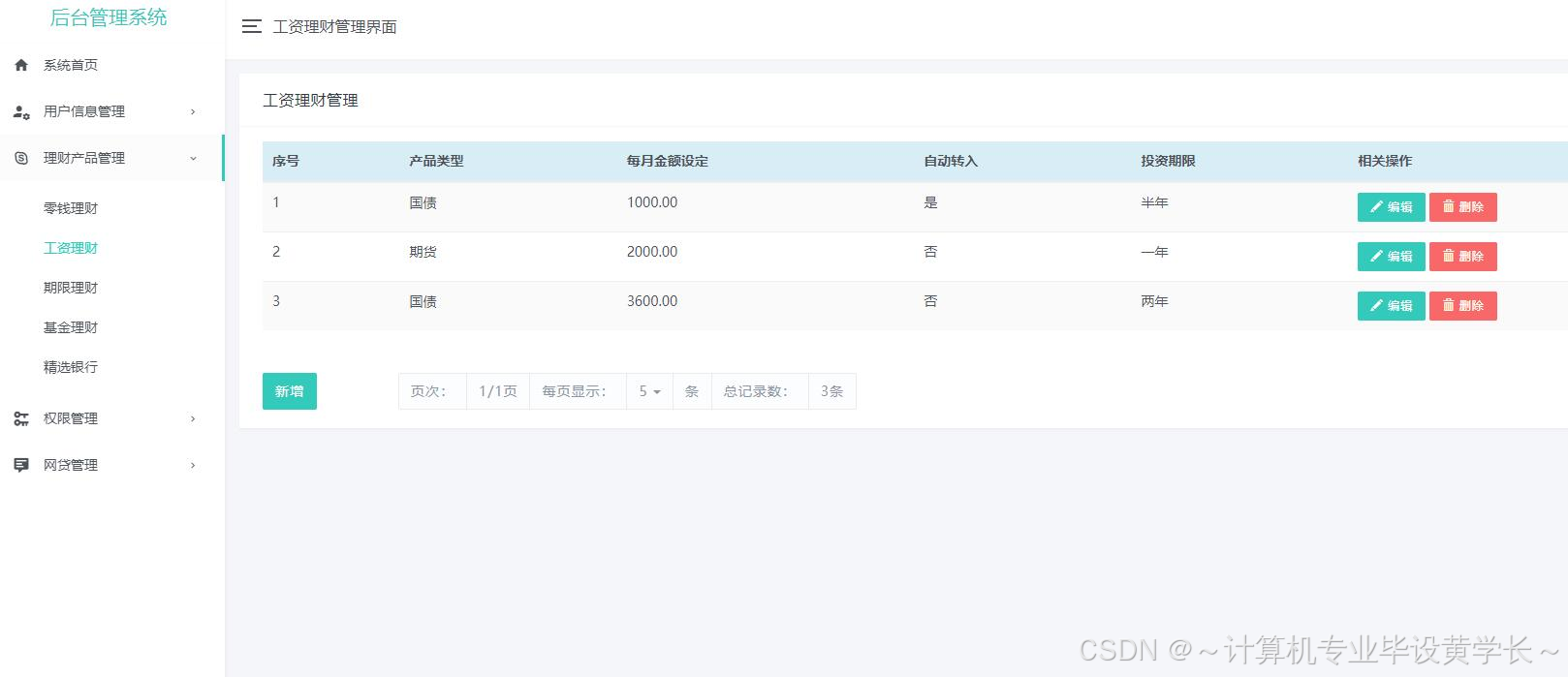
Task: Click the coin icon for 理财产品管理
Action: [21, 158]
